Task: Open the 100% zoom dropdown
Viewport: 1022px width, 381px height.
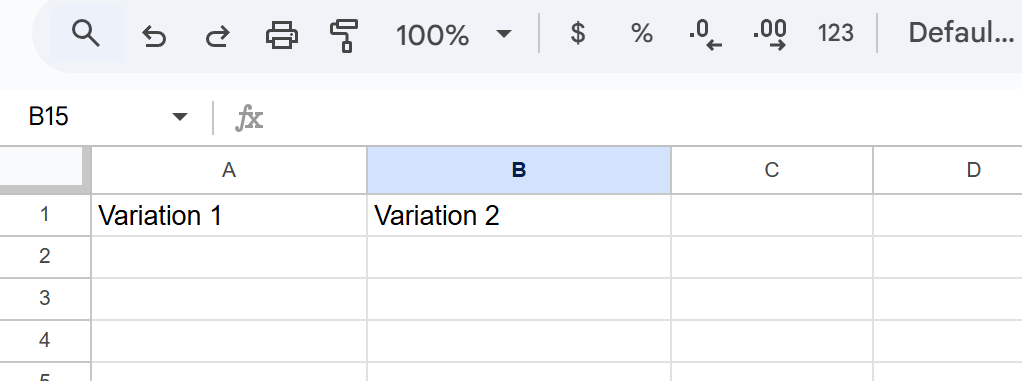Action: point(454,34)
